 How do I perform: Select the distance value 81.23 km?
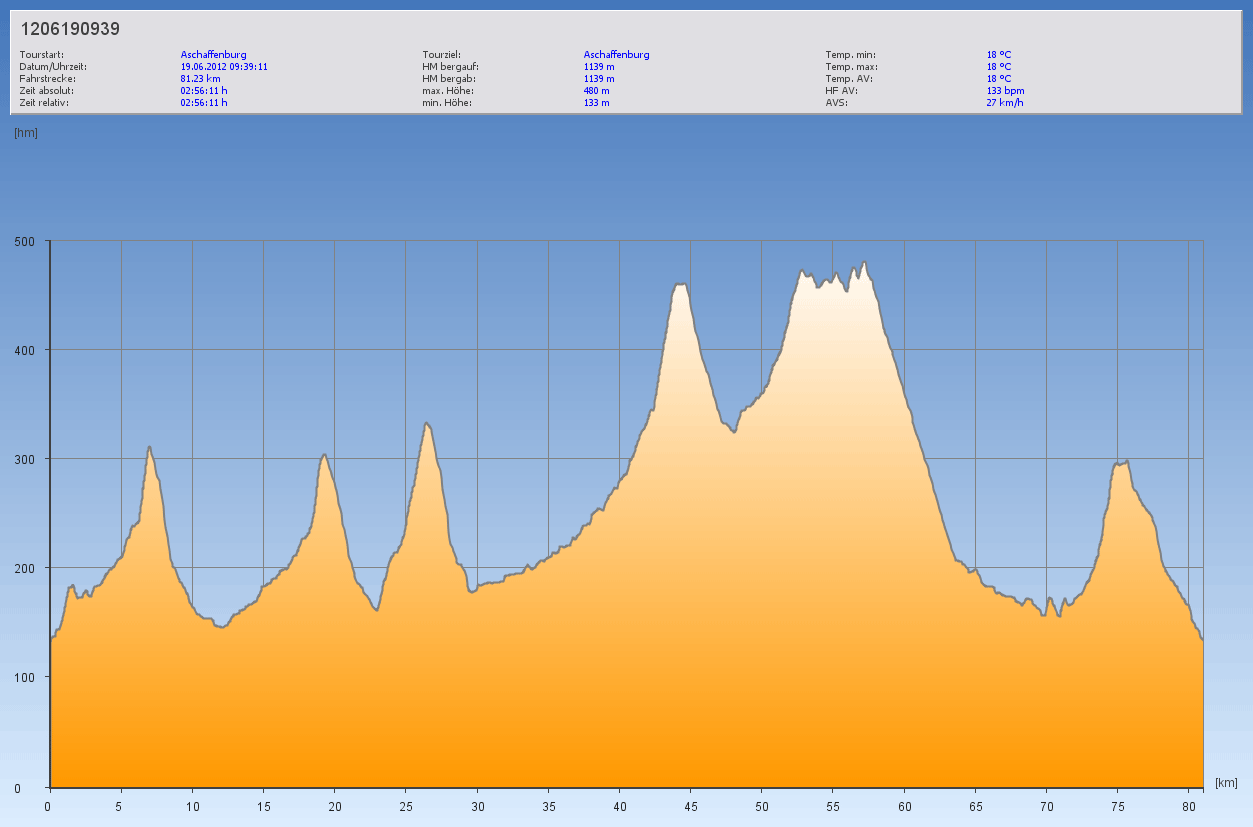pos(200,79)
